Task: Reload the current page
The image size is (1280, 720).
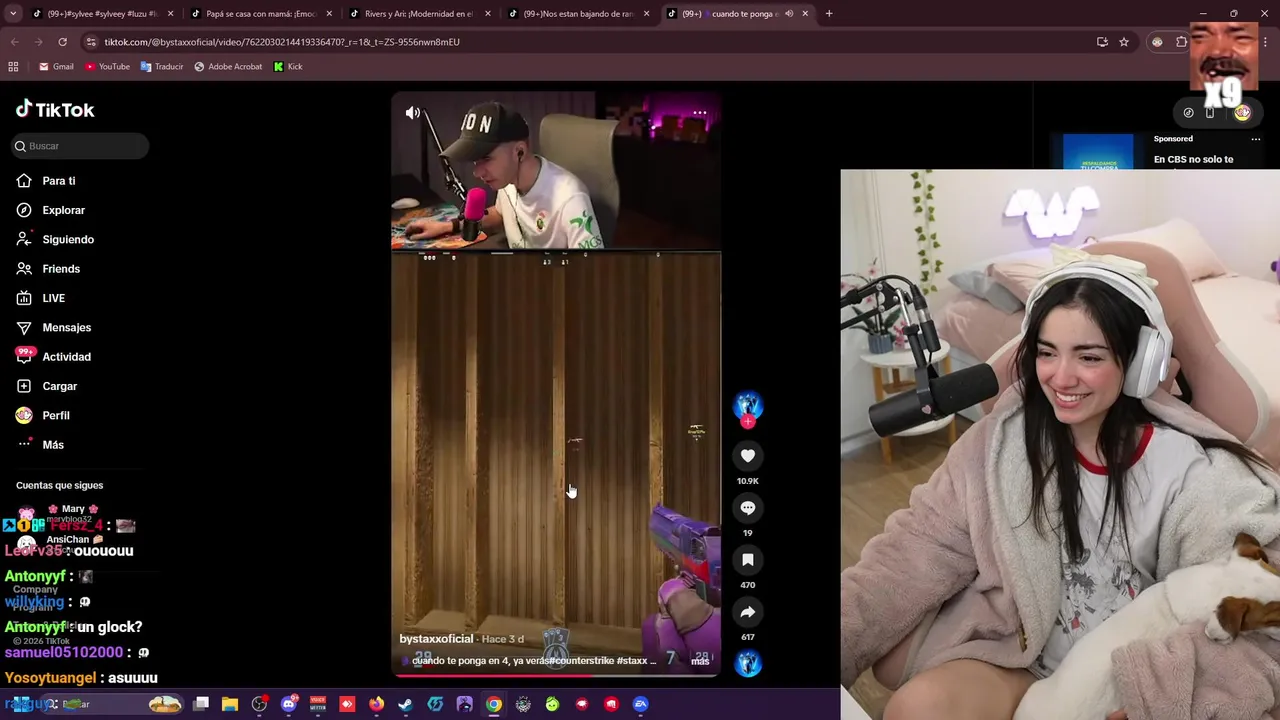Action: click(62, 42)
